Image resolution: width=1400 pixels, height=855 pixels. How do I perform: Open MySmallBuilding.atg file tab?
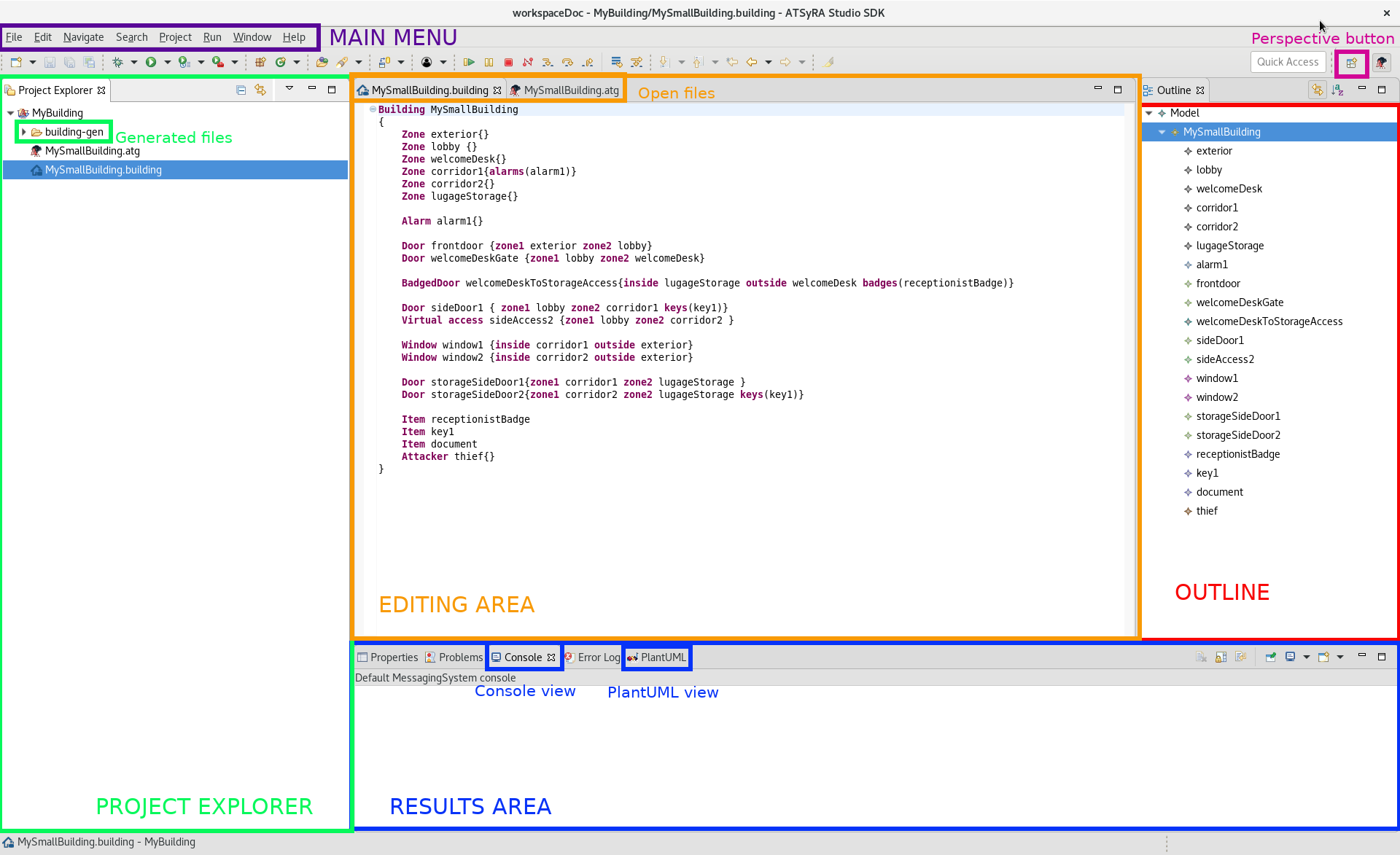click(x=571, y=90)
